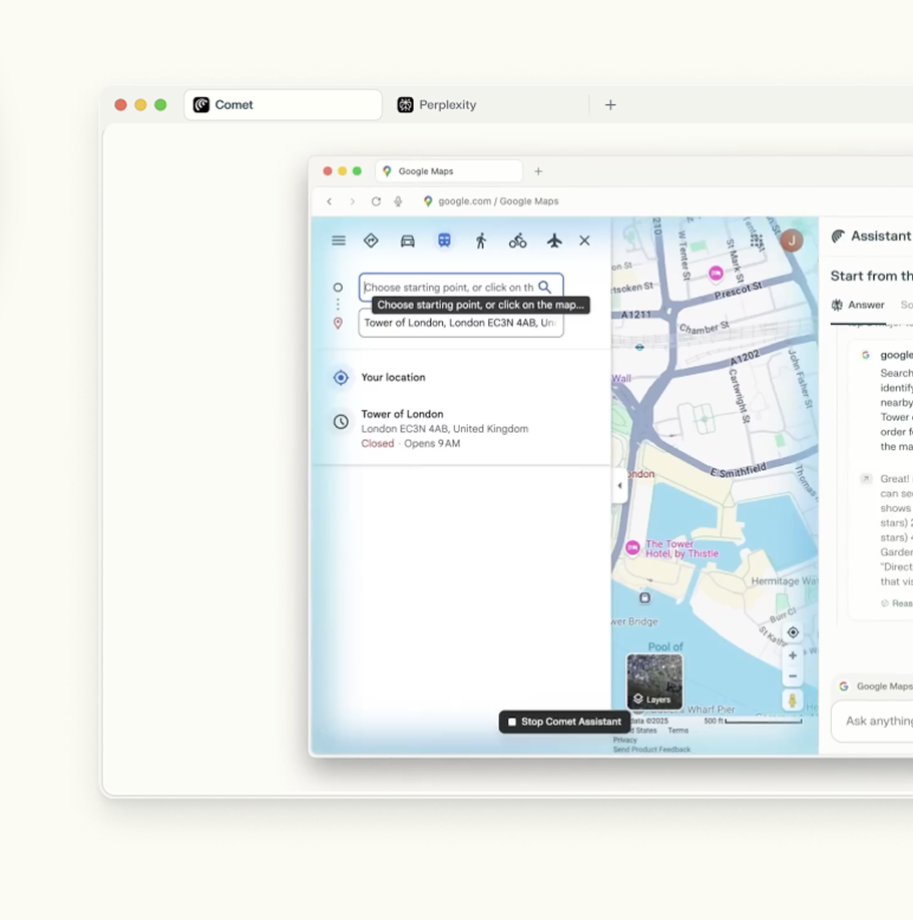This screenshot has width=913, height=920.
Task: Switch to the Perplexity tab
Action: click(437, 105)
